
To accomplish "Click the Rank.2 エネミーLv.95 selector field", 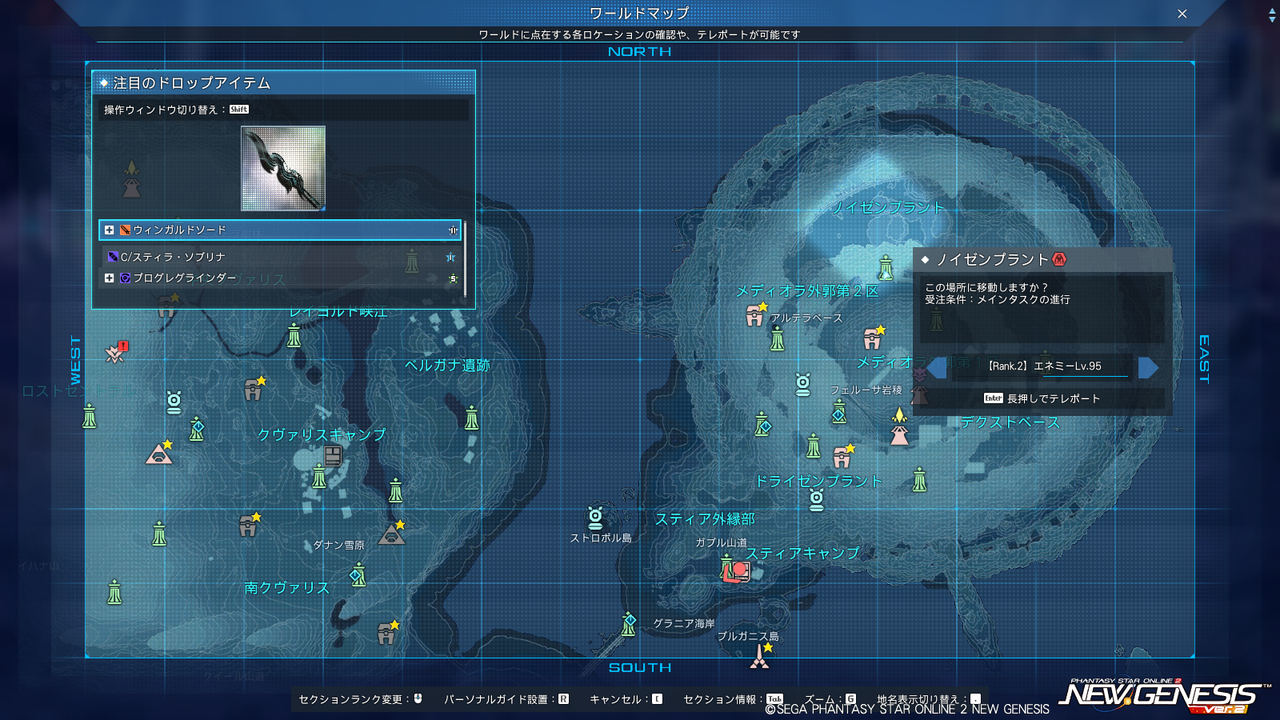I will tap(1043, 367).
